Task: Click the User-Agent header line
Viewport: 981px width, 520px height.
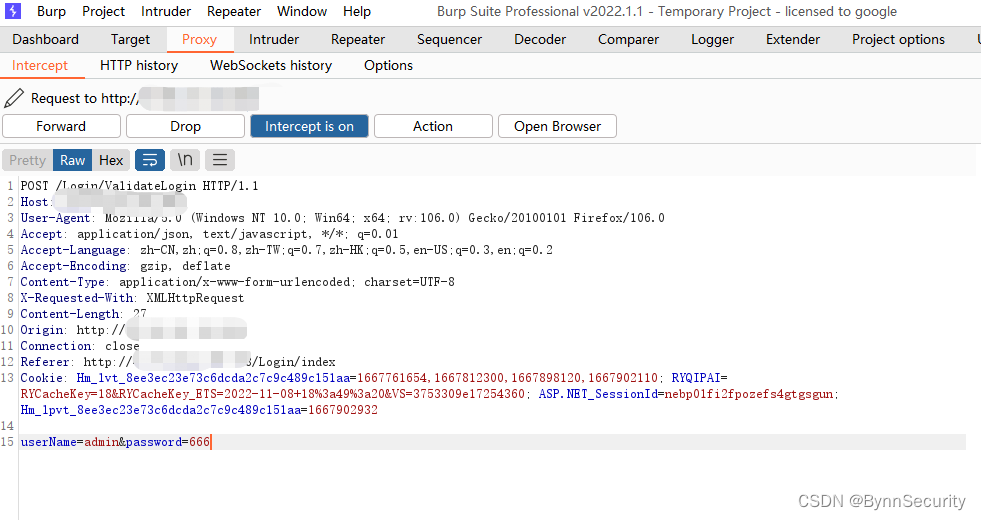Action: pyautogui.click(x=343, y=218)
